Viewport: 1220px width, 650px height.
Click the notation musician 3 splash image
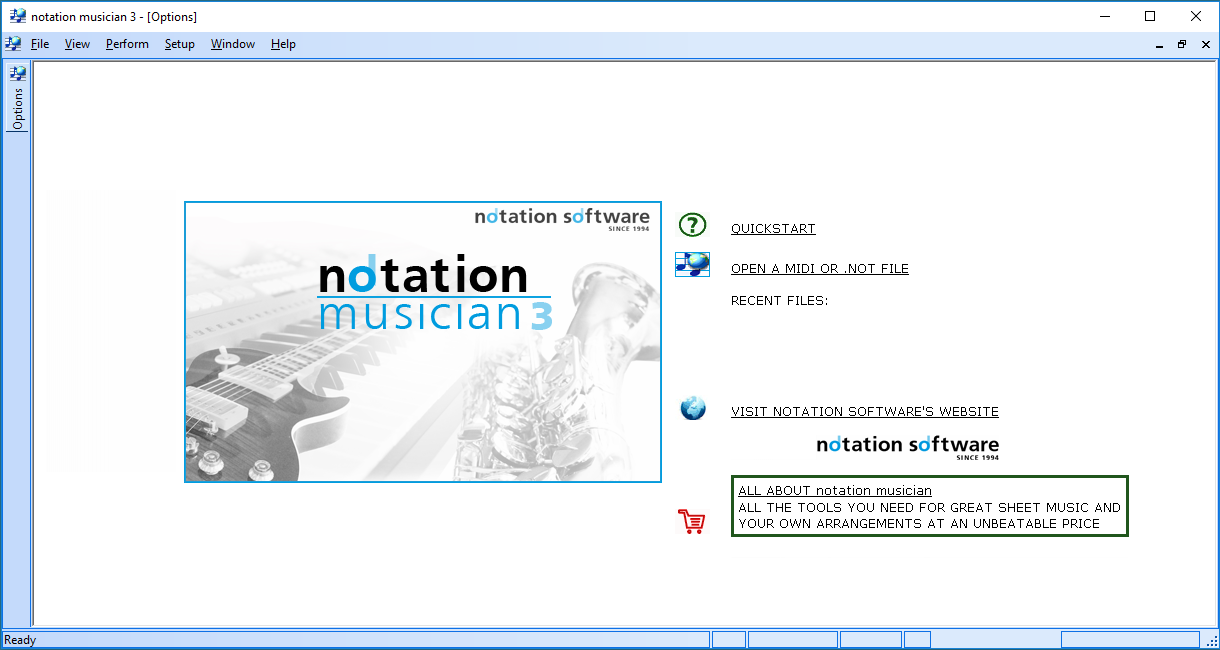422,341
